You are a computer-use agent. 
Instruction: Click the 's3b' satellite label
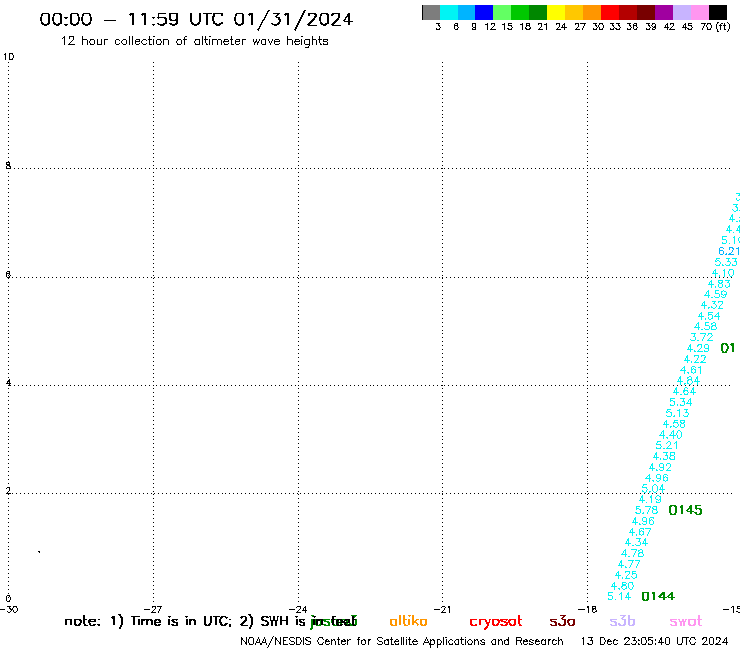(x=622, y=621)
